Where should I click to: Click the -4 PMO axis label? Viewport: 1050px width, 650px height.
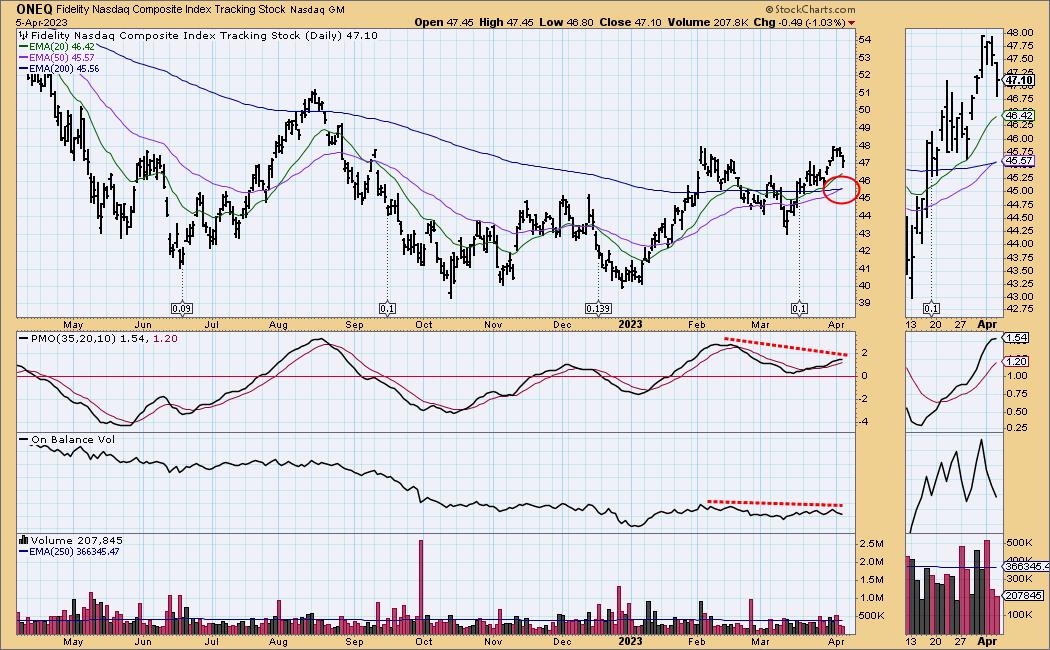pyautogui.click(x=865, y=422)
